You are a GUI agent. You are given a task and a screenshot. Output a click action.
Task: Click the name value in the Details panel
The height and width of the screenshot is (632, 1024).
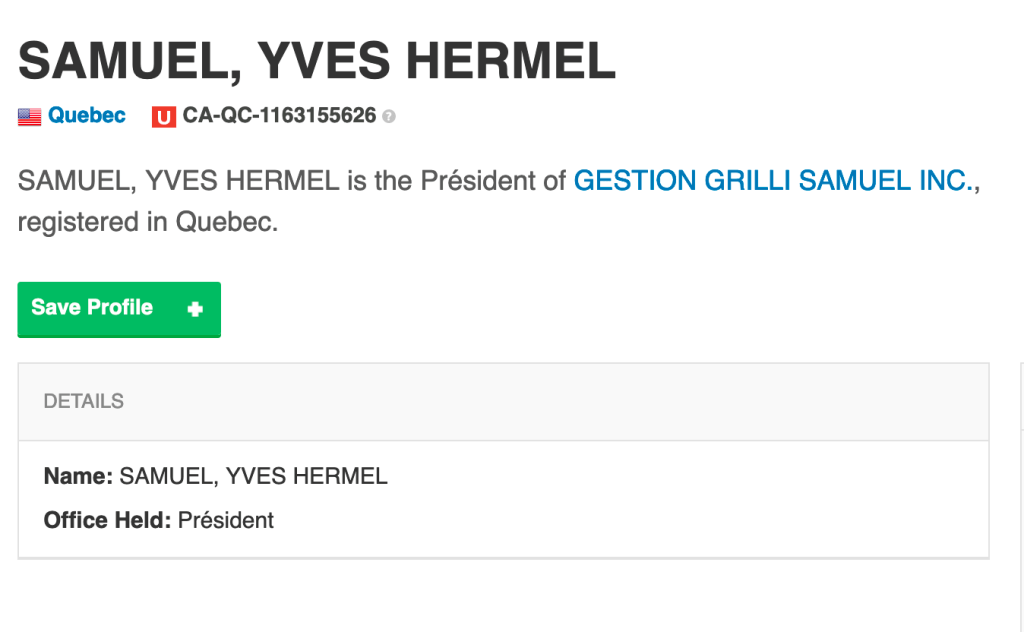click(253, 477)
